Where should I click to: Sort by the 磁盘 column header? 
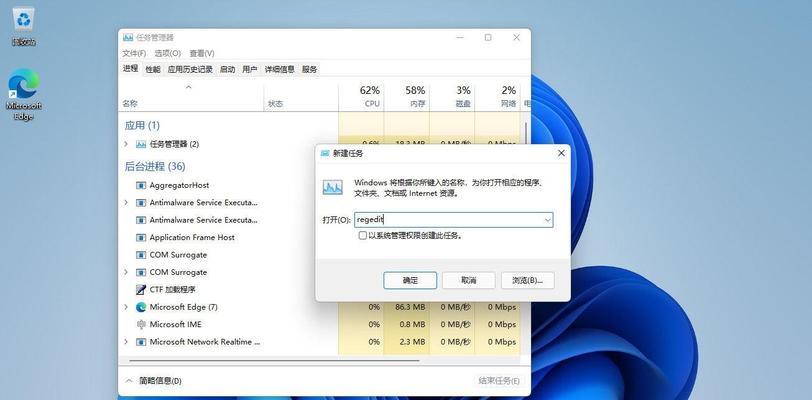click(452, 96)
